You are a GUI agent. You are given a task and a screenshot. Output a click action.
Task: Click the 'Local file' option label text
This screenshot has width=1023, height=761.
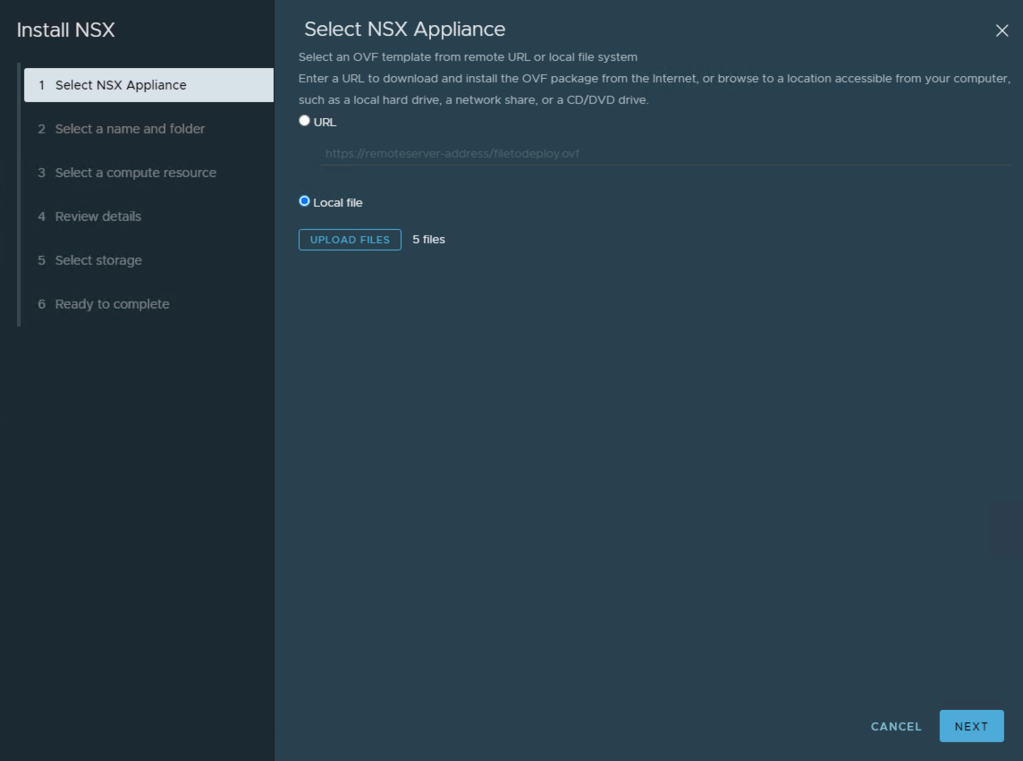[338, 203]
